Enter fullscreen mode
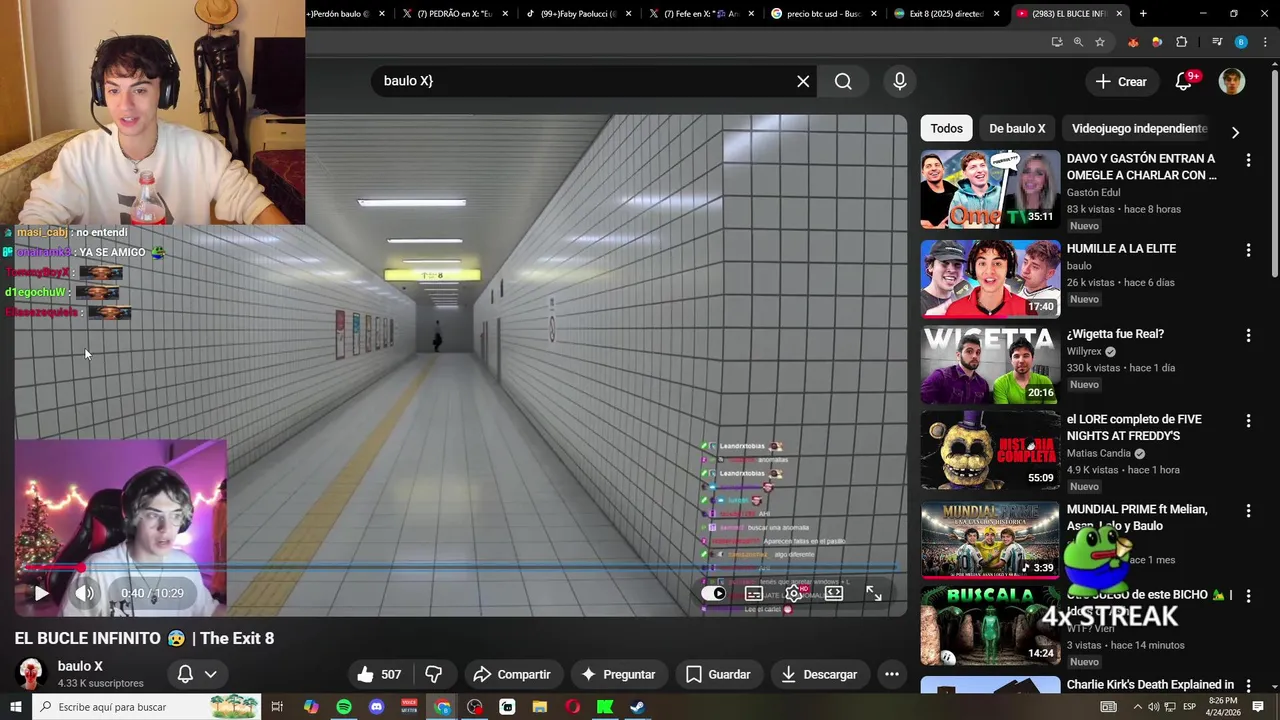The width and height of the screenshot is (1280, 720). (x=874, y=593)
